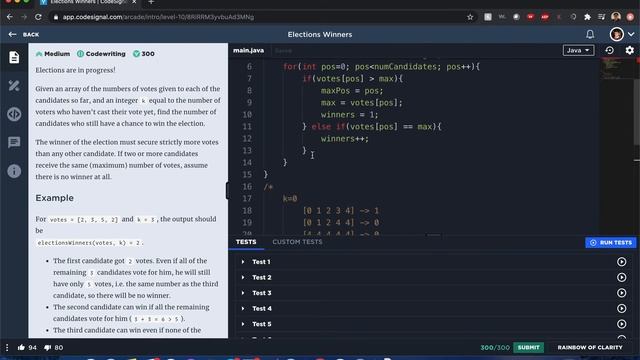Click the 300 points badge
Viewport: 640px width, 360px height.
pos(144,54)
